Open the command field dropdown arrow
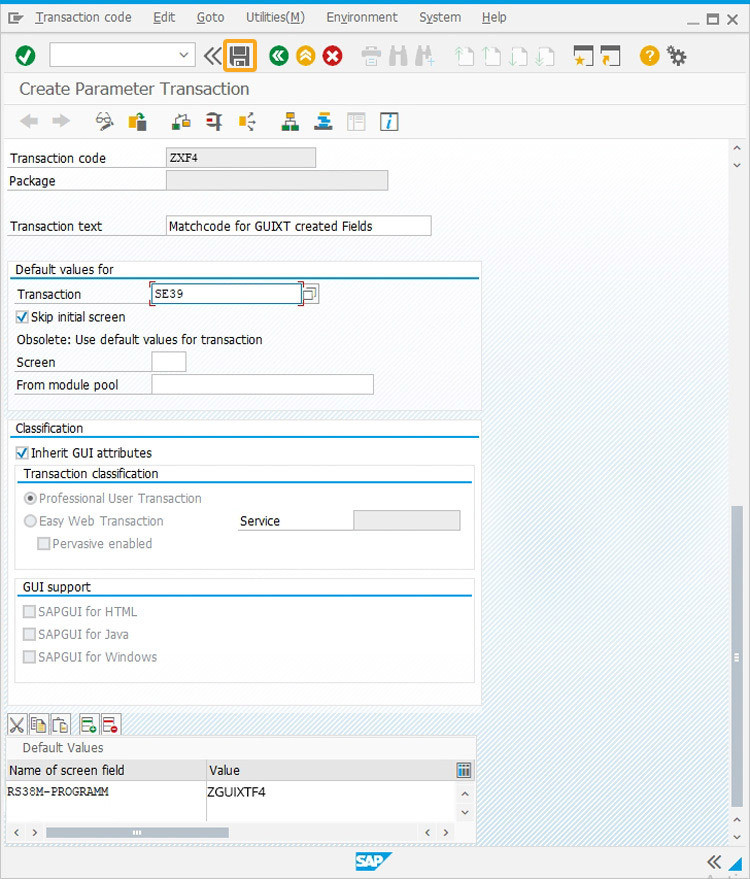 click(x=183, y=55)
